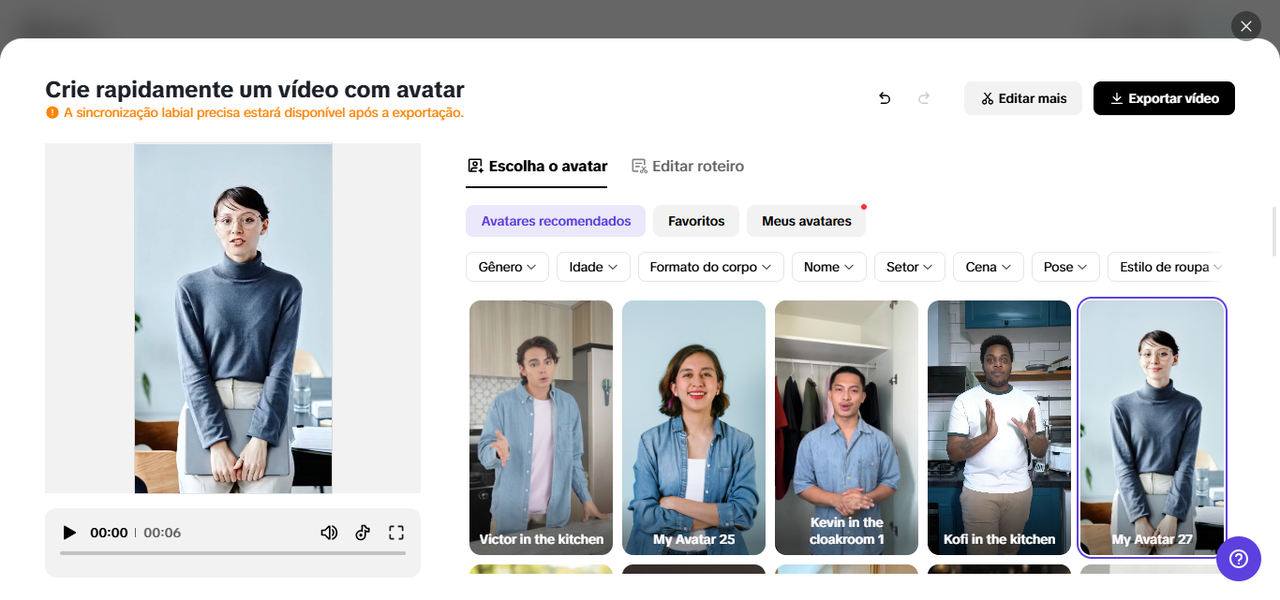Open the Meus avatares tab

[806, 221]
